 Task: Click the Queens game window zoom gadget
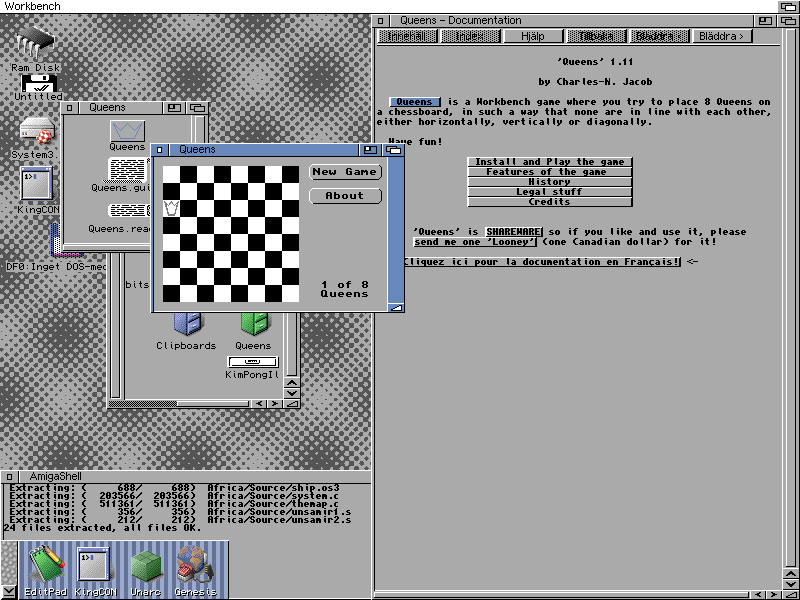click(x=371, y=149)
